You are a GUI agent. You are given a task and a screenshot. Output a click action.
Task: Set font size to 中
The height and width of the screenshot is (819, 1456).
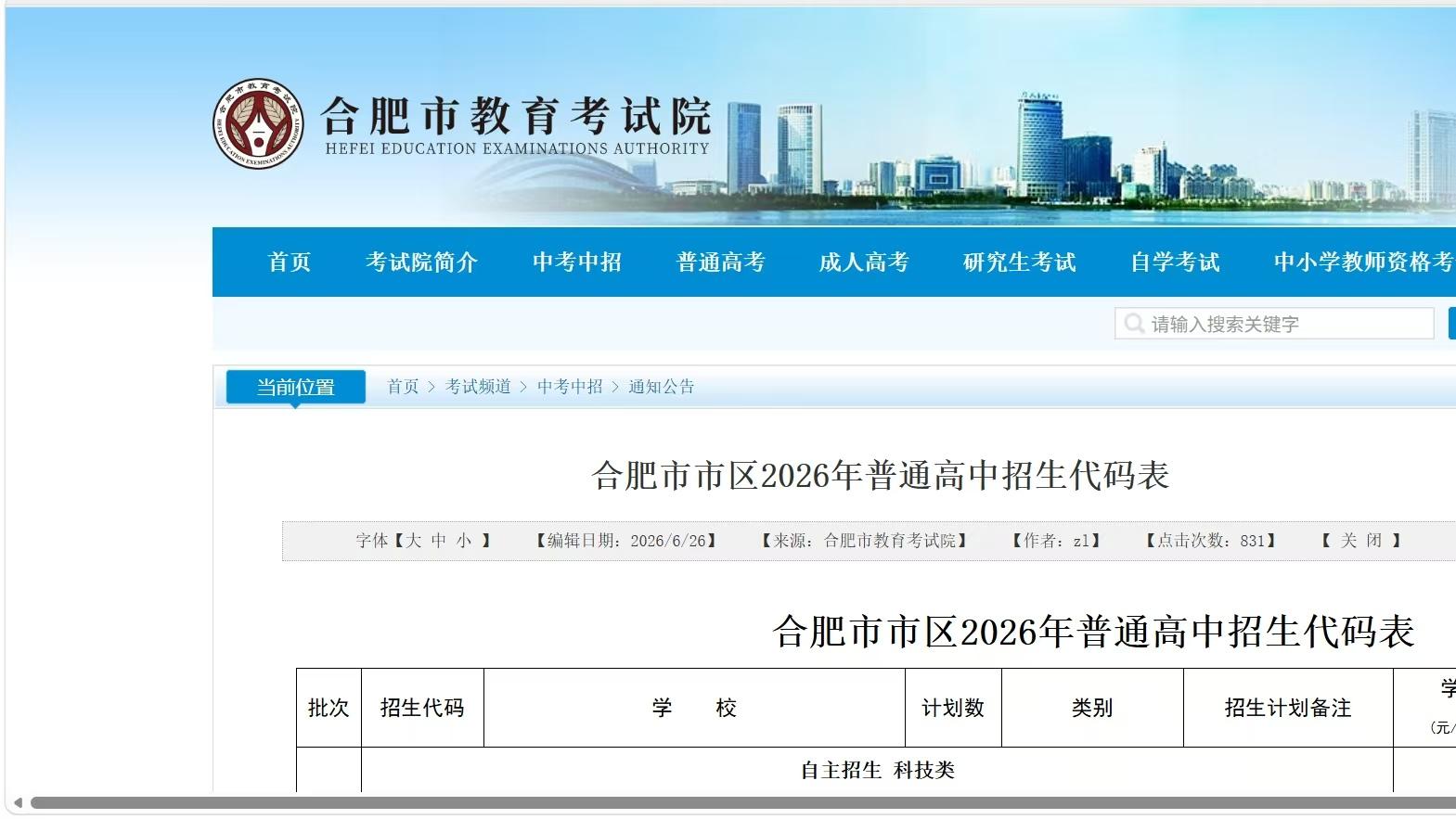click(438, 541)
